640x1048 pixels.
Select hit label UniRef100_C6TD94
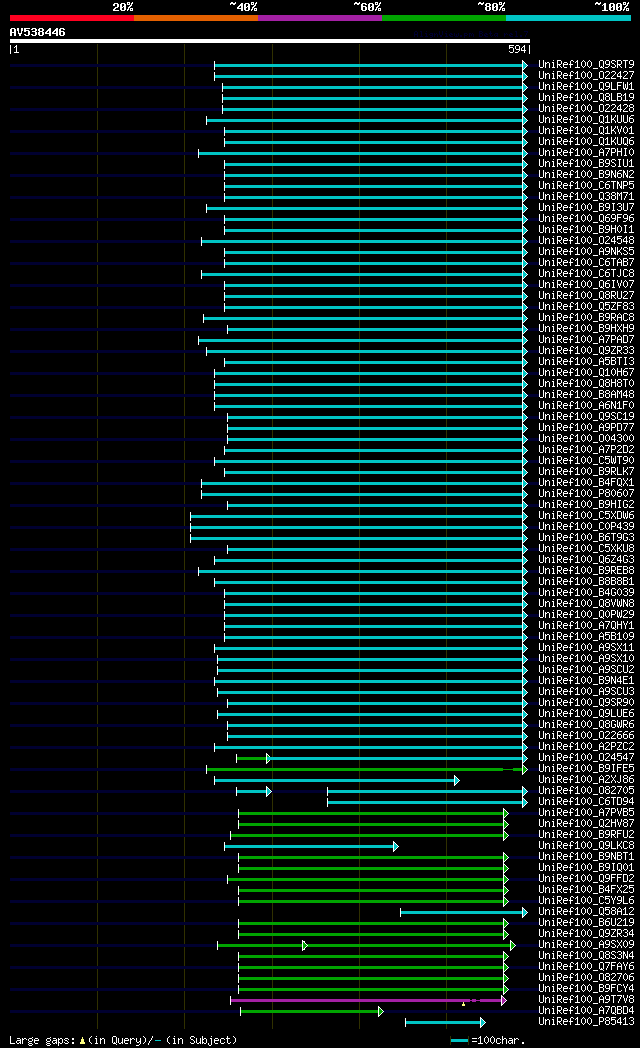pos(587,802)
